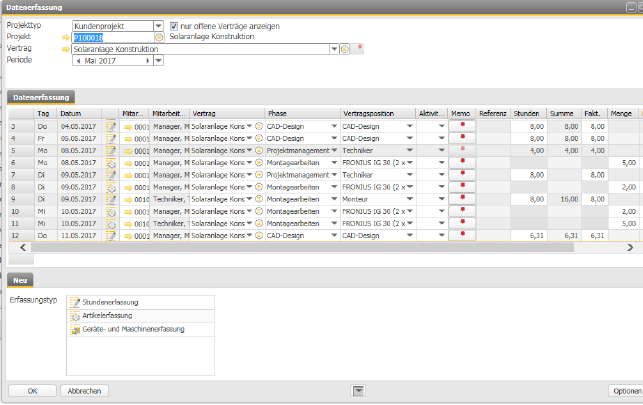The image size is (643, 405).
Task: Open memo pin for row 6
Action: (x=462, y=162)
